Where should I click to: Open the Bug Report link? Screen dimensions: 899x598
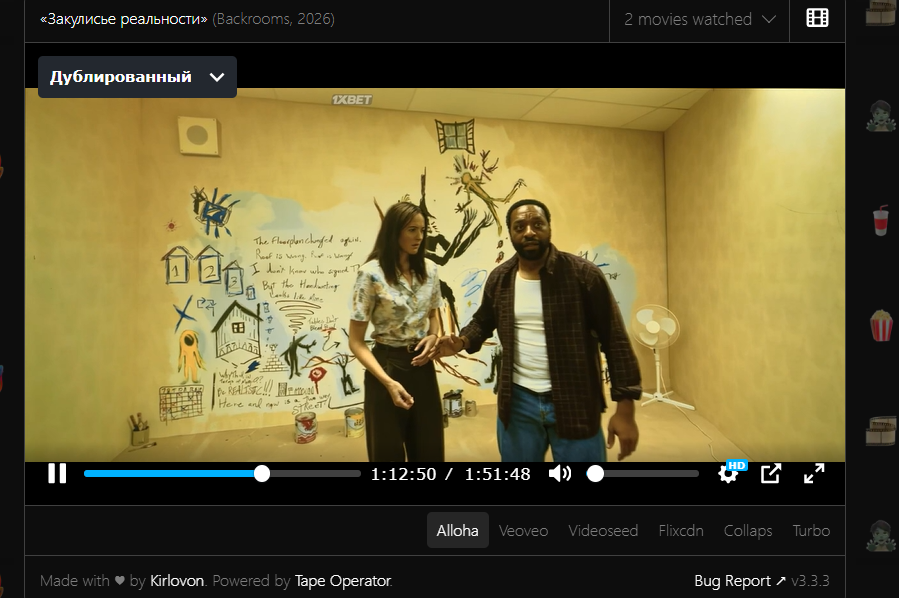740,581
